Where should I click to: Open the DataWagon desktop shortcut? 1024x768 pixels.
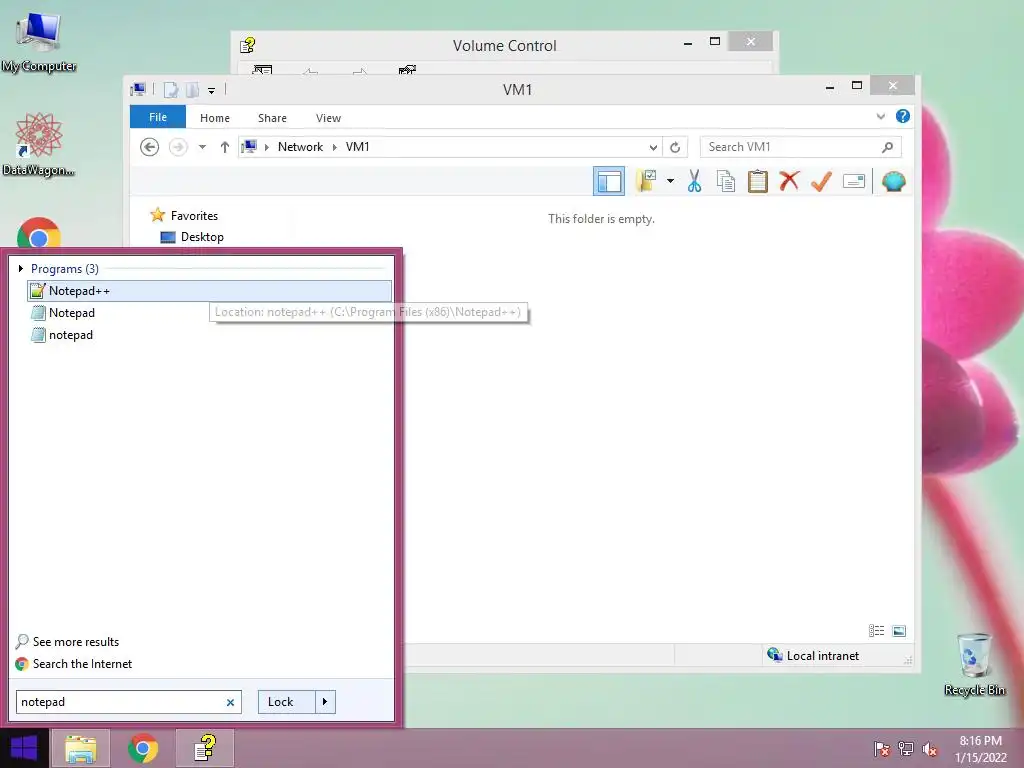click(39, 145)
